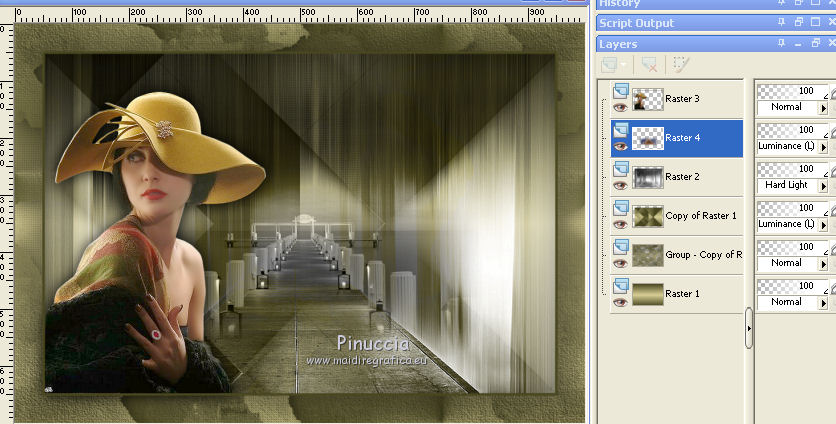
Task: Toggle visibility of Copy of Raster 1 layer
Action: [620, 224]
